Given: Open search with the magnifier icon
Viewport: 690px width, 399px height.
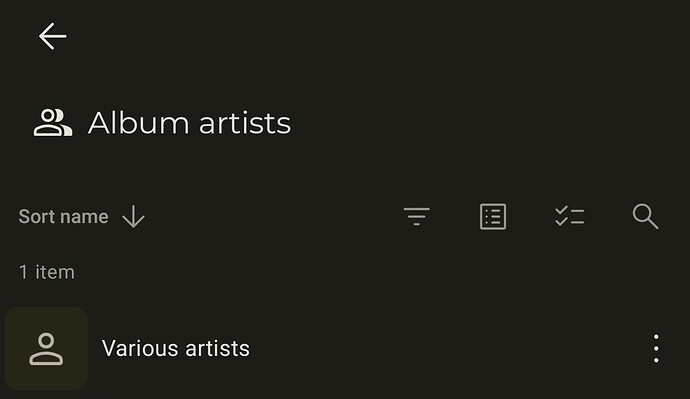Looking at the screenshot, I should click(645, 216).
